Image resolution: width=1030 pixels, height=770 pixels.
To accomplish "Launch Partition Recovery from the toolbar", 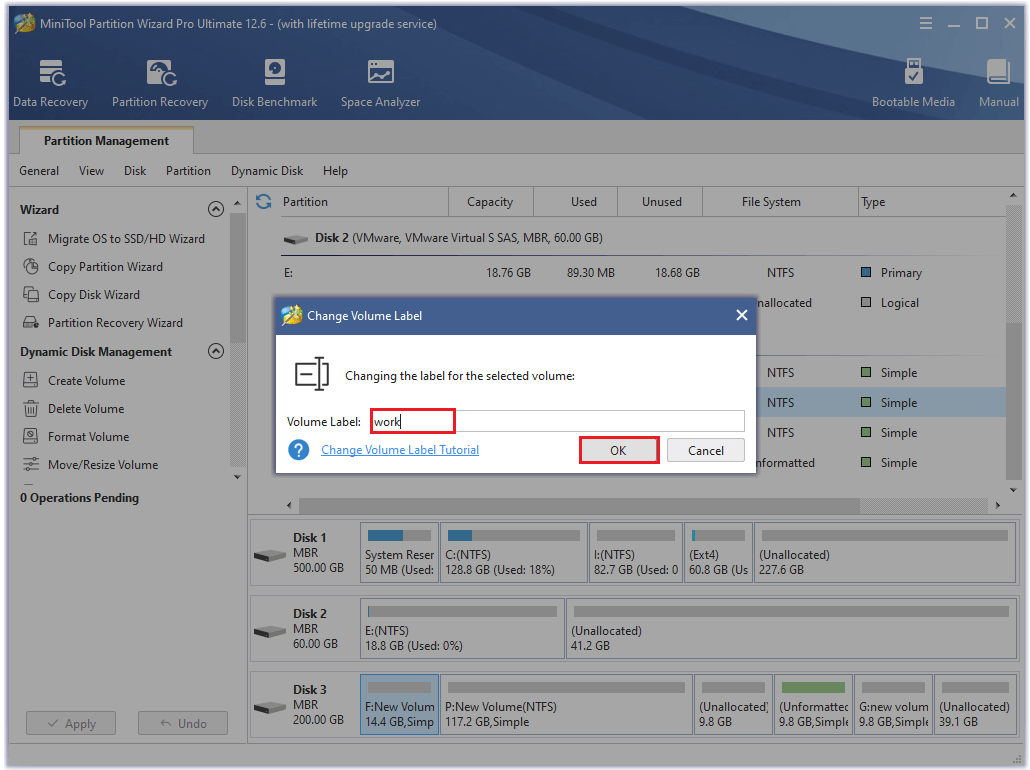I will click(160, 83).
